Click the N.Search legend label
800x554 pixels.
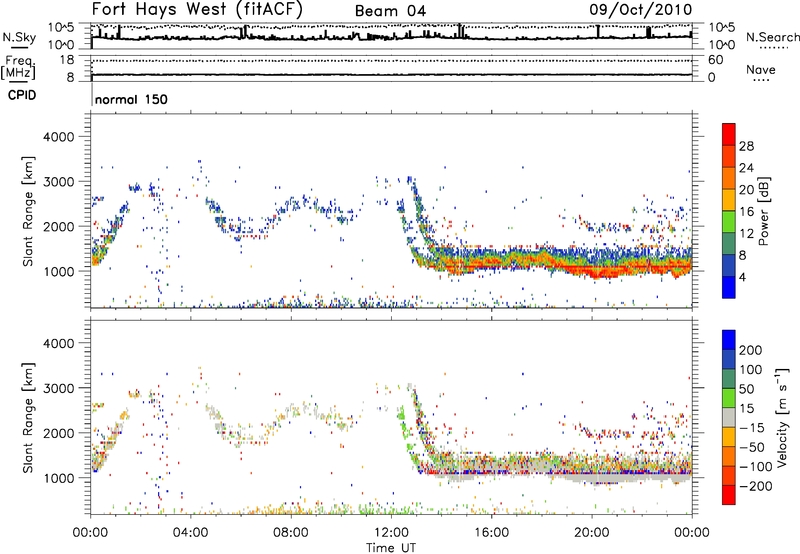tap(772, 37)
